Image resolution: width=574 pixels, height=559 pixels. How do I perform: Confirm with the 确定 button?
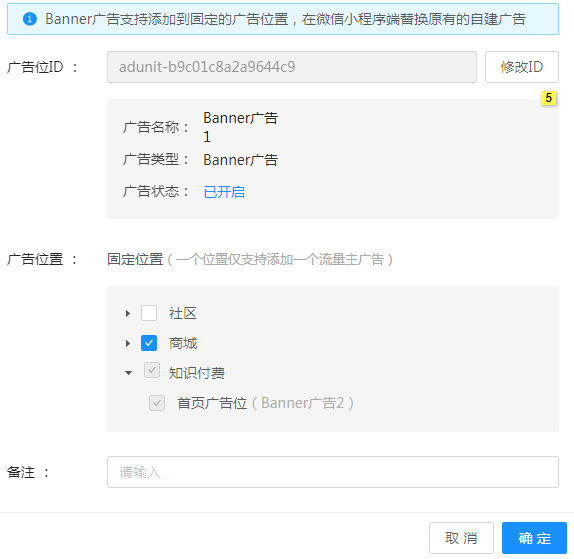pyautogui.click(x=534, y=538)
